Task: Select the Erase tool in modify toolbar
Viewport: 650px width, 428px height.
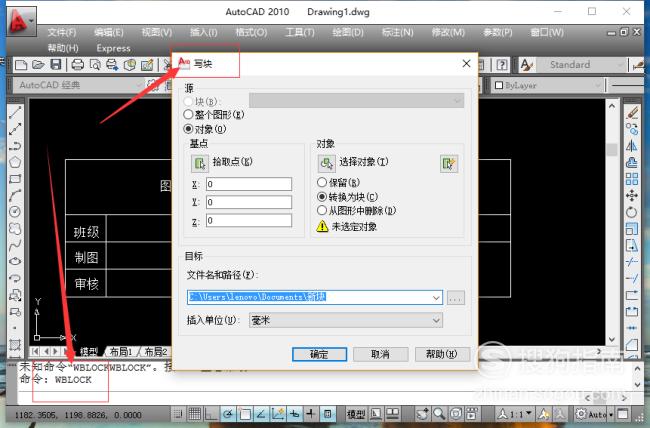Action: point(632,113)
